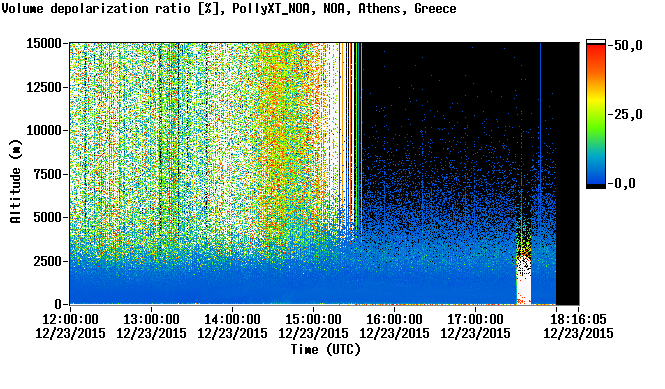Click the 10000 altitude tick label
Screen dimensions: 665x389
tap(44, 131)
